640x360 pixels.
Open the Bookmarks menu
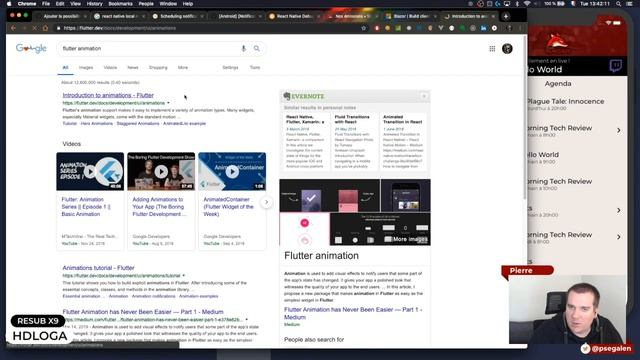[120, 4]
